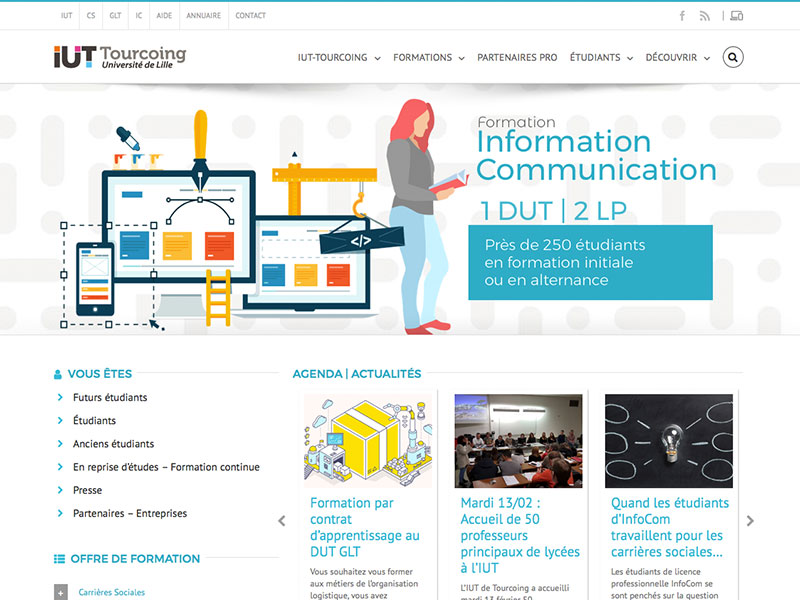Click the chevron beside Étudiants in sidebar

pos(60,420)
